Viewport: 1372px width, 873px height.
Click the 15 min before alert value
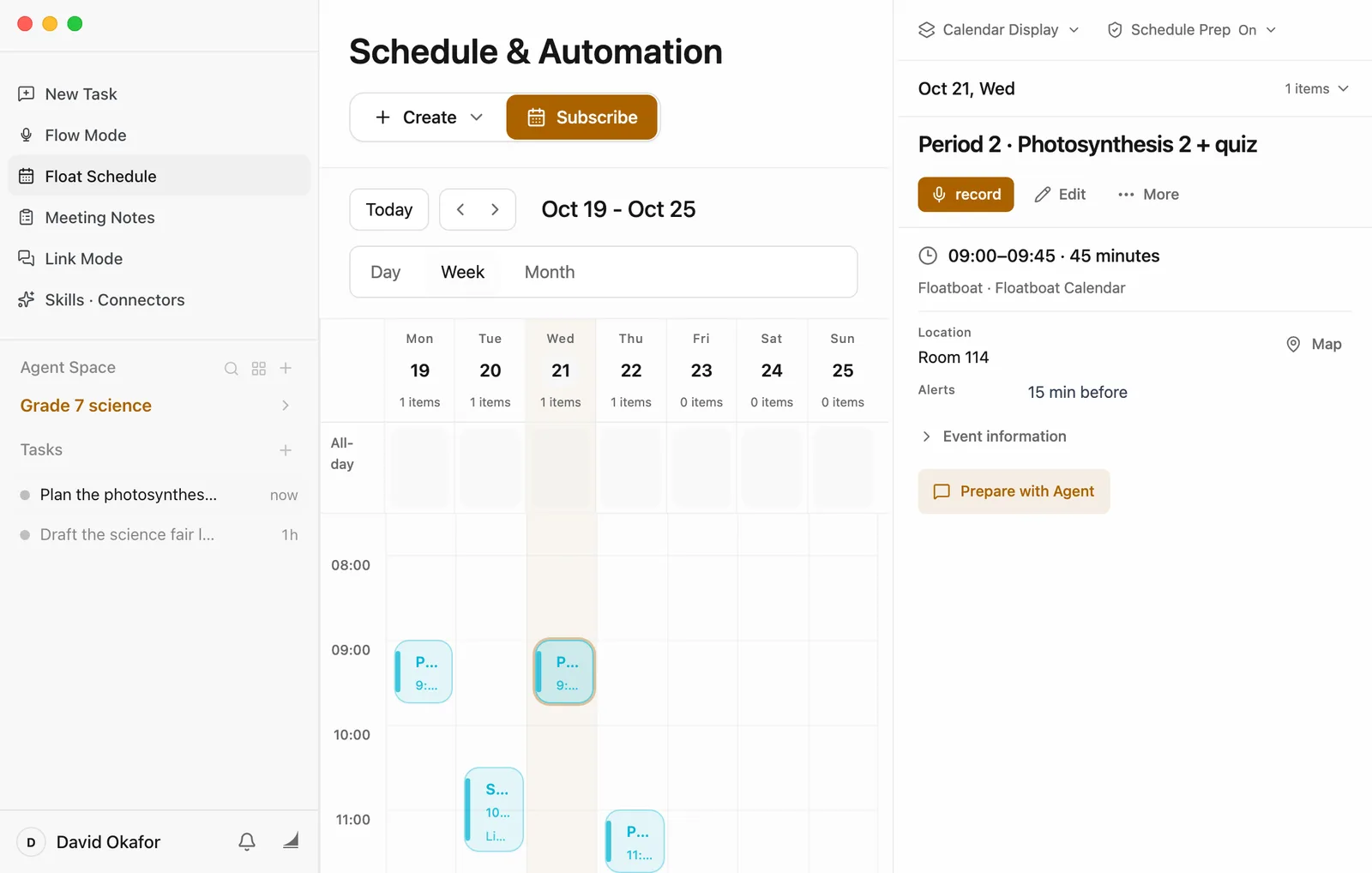pyautogui.click(x=1078, y=393)
